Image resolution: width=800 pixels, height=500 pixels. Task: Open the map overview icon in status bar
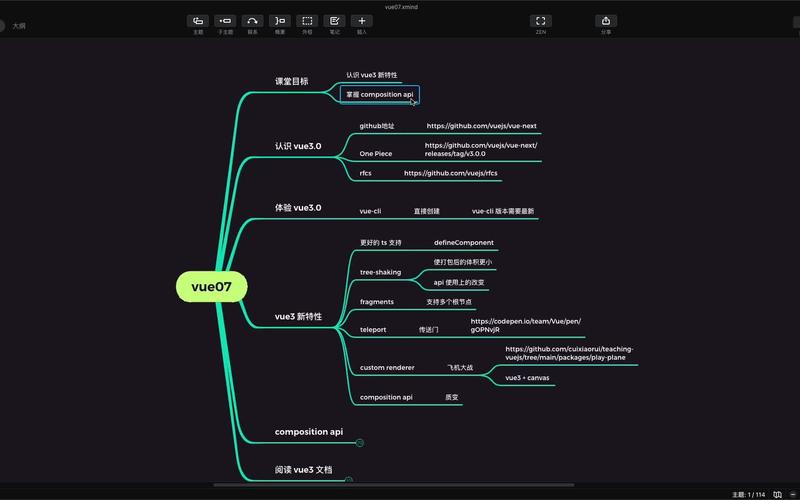[x=776, y=494]
